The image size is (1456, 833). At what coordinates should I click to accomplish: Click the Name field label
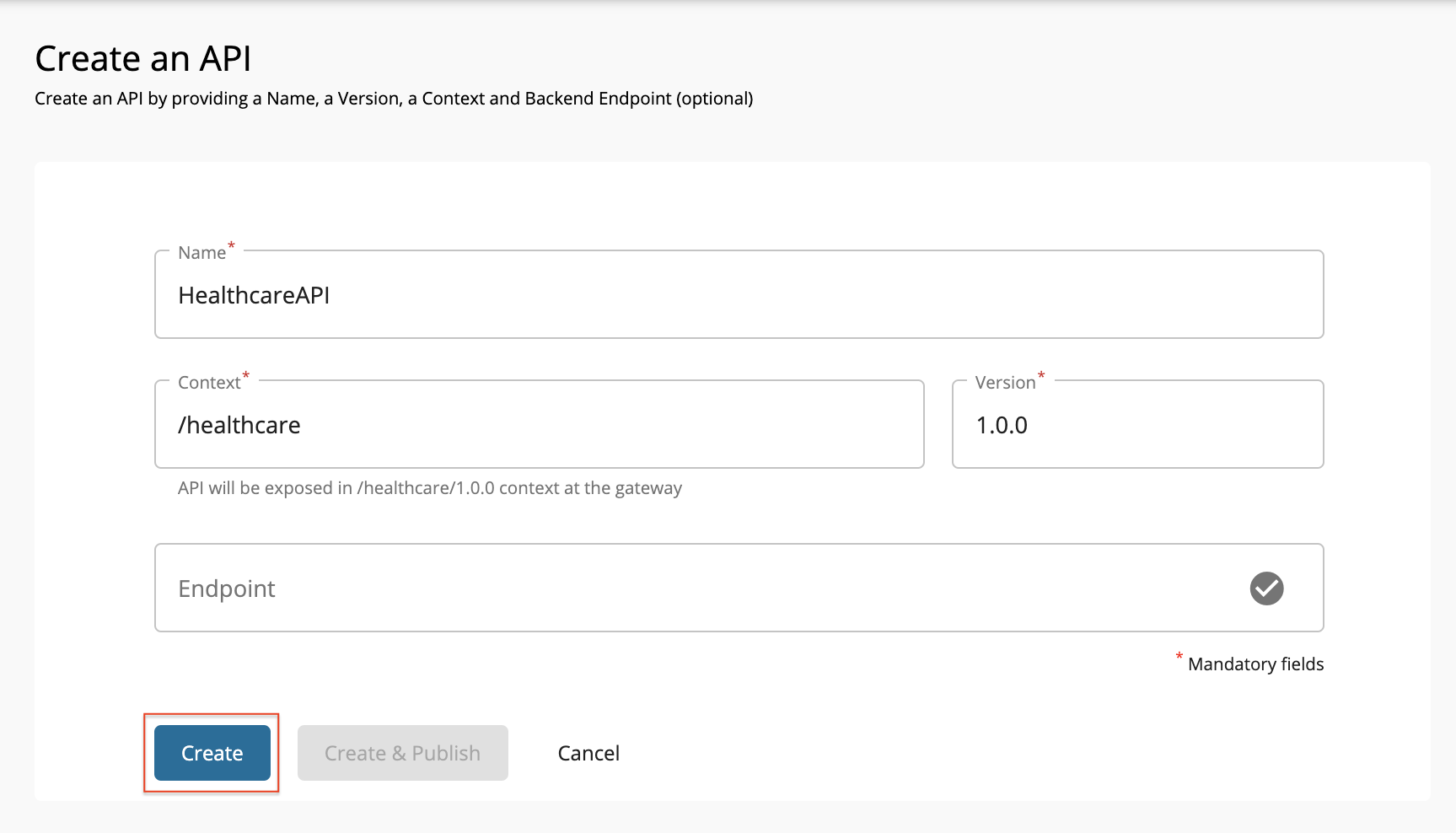201,253
